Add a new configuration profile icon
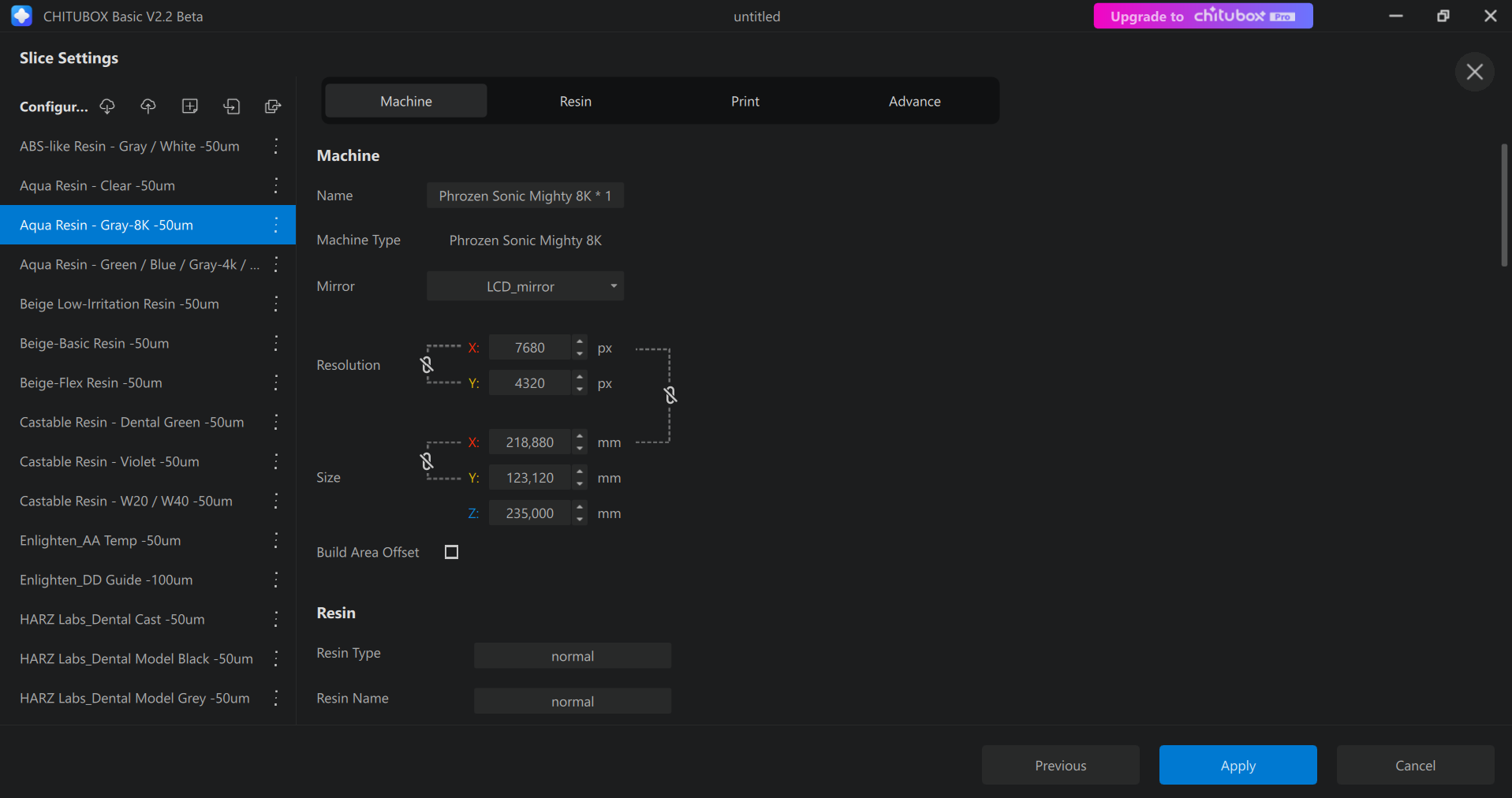 190,106
